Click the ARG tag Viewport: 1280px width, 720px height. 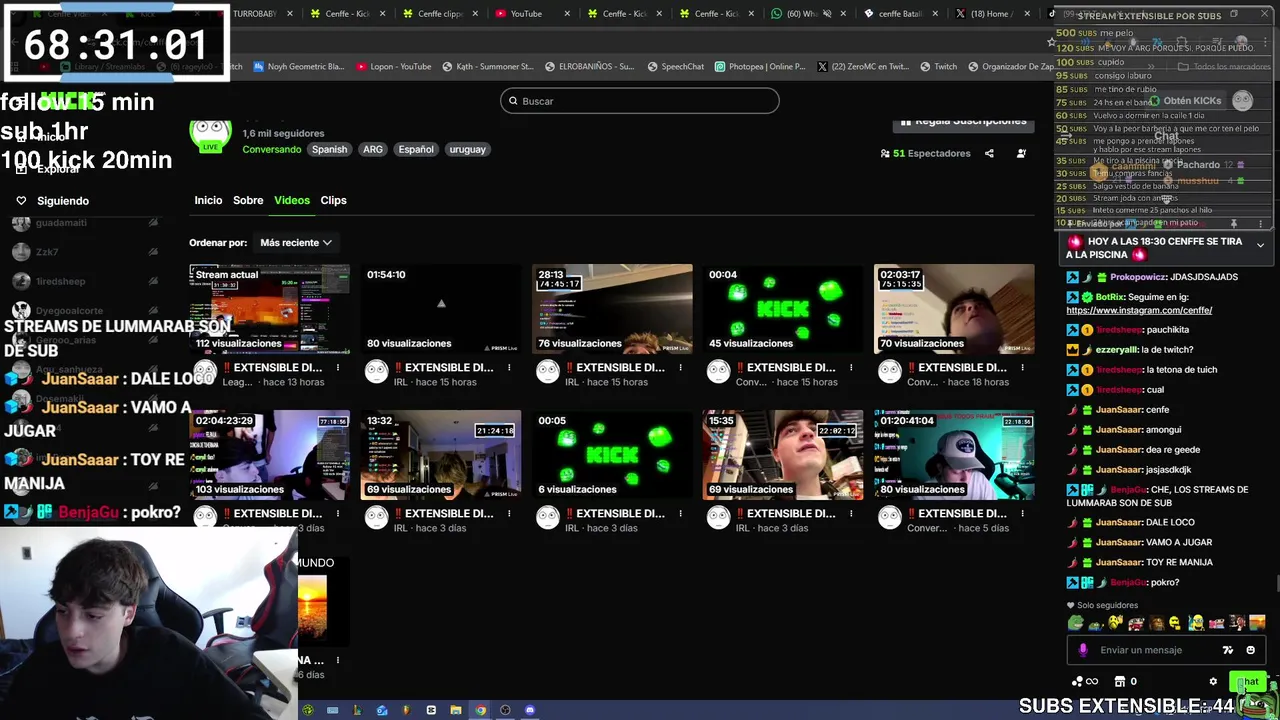pos(373,149)
